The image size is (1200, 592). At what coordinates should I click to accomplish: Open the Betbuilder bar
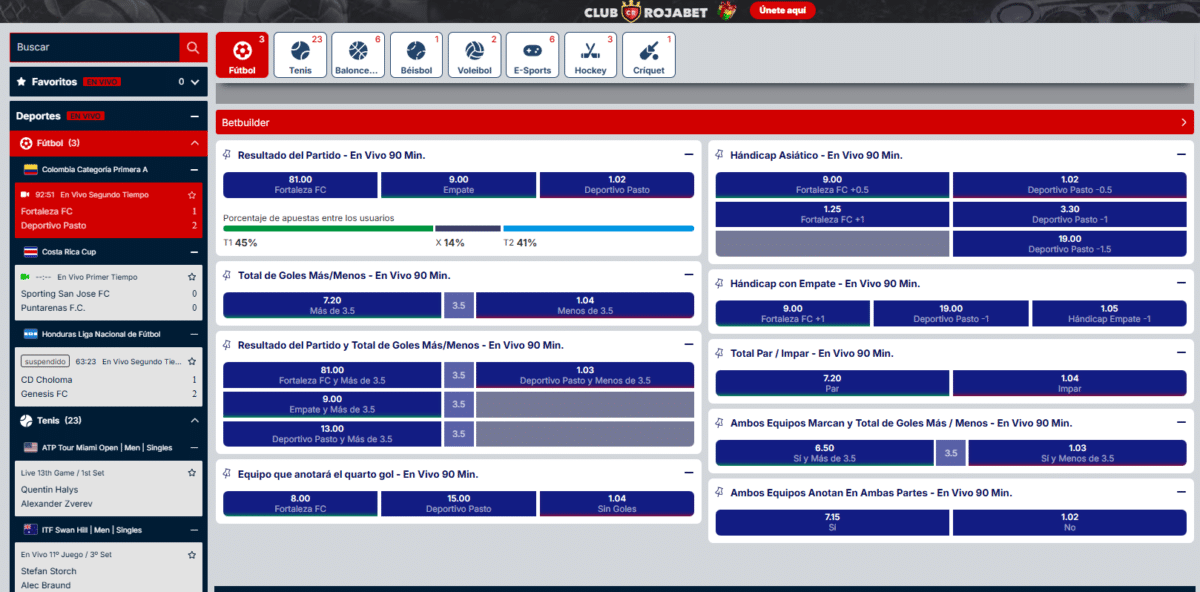click(x=704, y=122)
